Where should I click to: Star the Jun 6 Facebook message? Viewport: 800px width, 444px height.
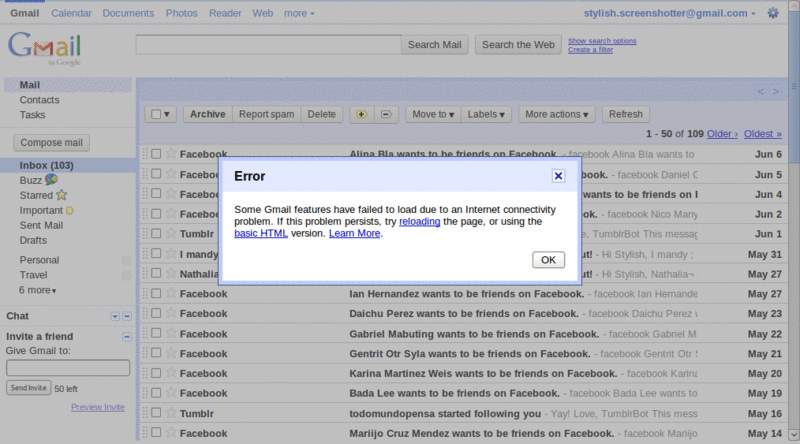(171, 154)
